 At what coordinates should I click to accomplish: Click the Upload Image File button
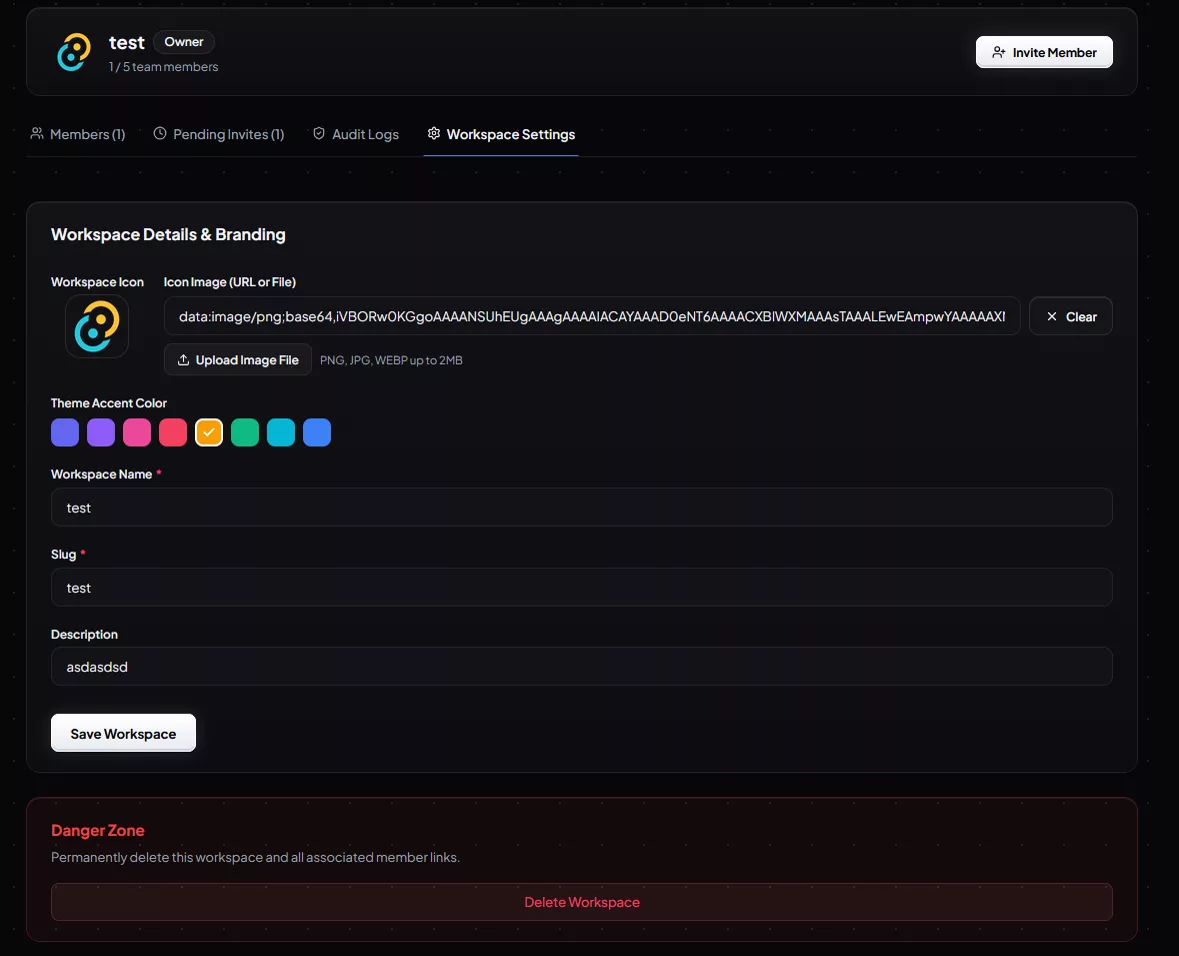238,360
